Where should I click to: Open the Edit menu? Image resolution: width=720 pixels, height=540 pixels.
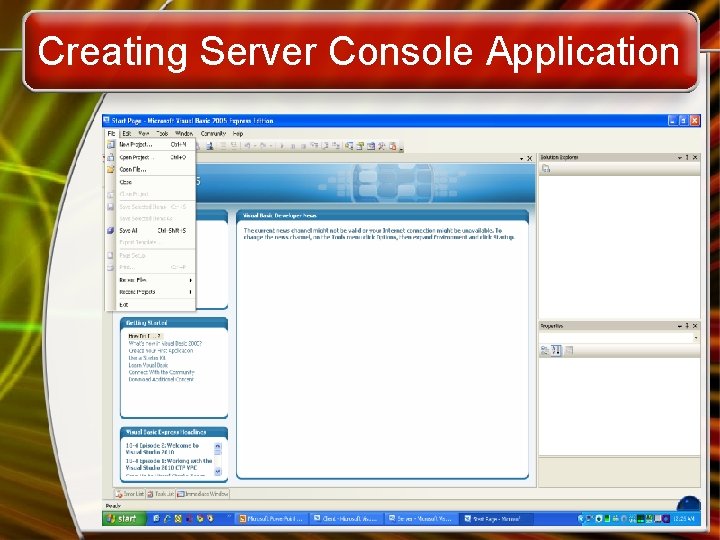[127, 134]
